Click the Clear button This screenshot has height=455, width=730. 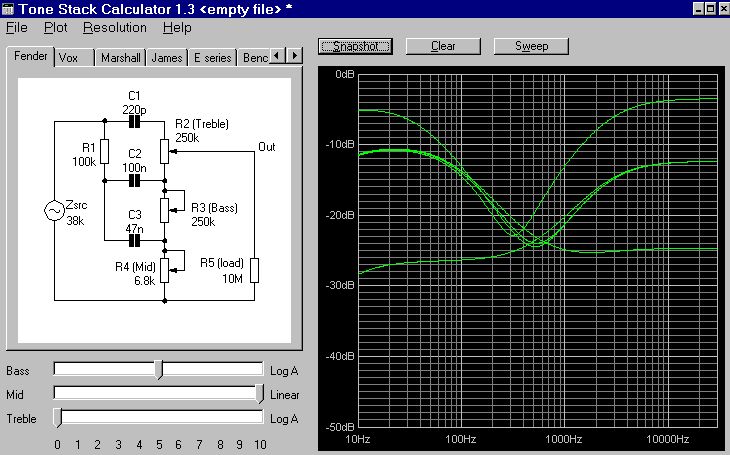[443, 46]
